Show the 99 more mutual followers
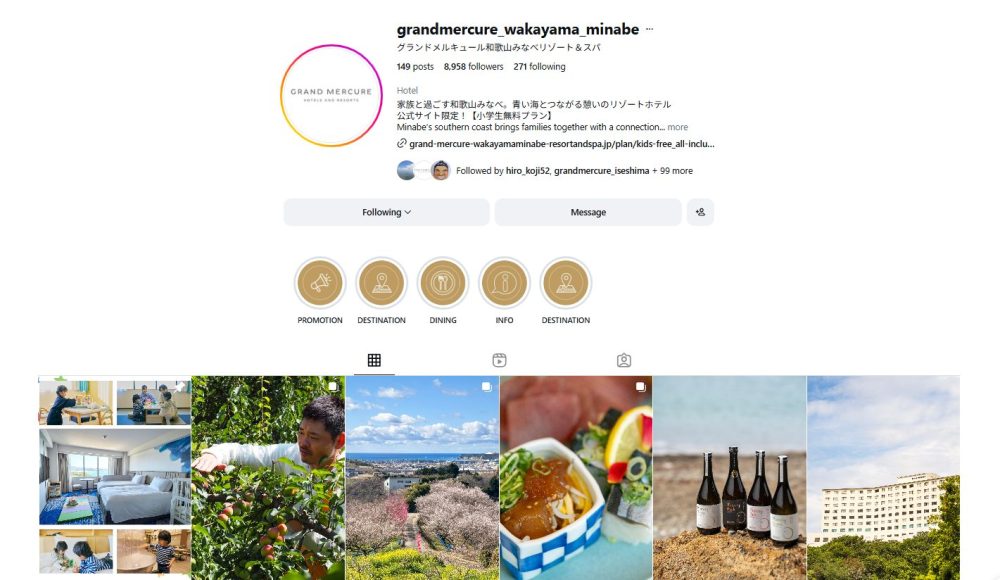1000x580 pixels. click(x=672, y=171)
